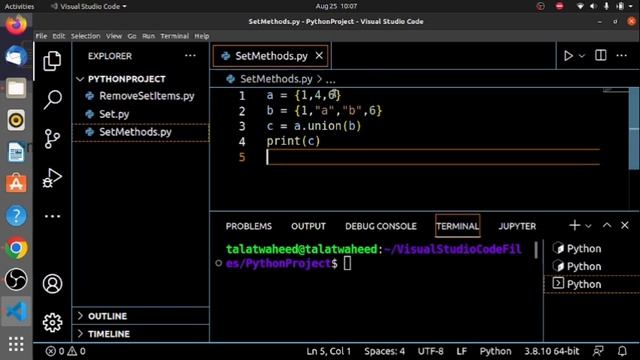Click the editor minimap scrollbar
This screenshot has width=640, height=360.
click(634, 128)
